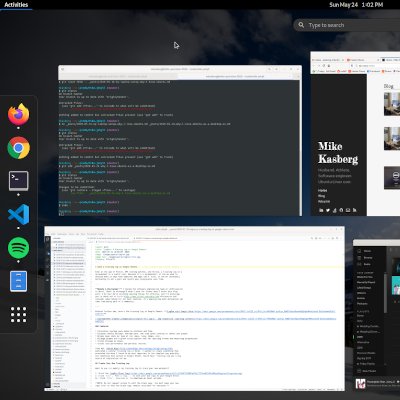Select the Spotify window thumbnail
This screenshot has width=400, height=400.
click(x=377, y=315)
